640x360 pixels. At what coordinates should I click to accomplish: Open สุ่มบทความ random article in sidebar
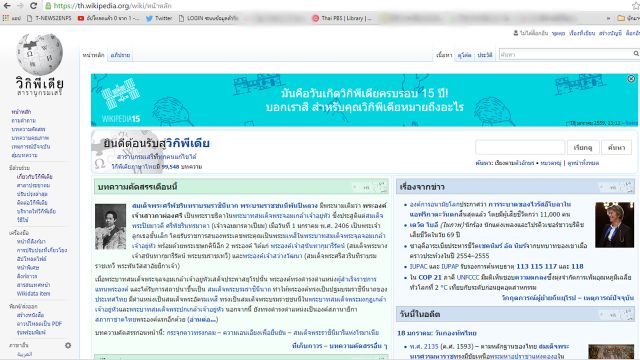click(x=24, y=155)
